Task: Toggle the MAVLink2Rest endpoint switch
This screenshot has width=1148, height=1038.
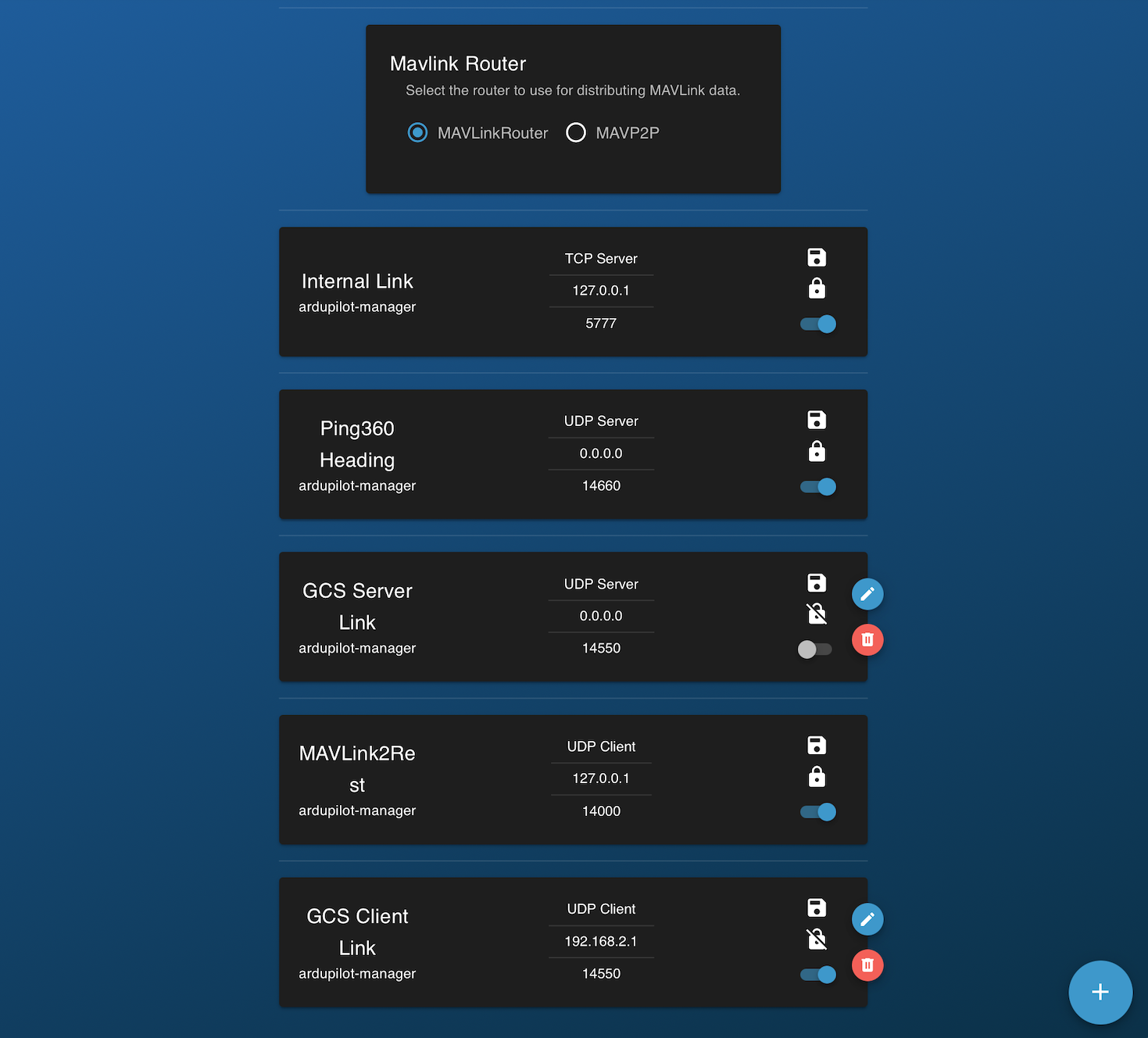Action: (x=817, y=812)
